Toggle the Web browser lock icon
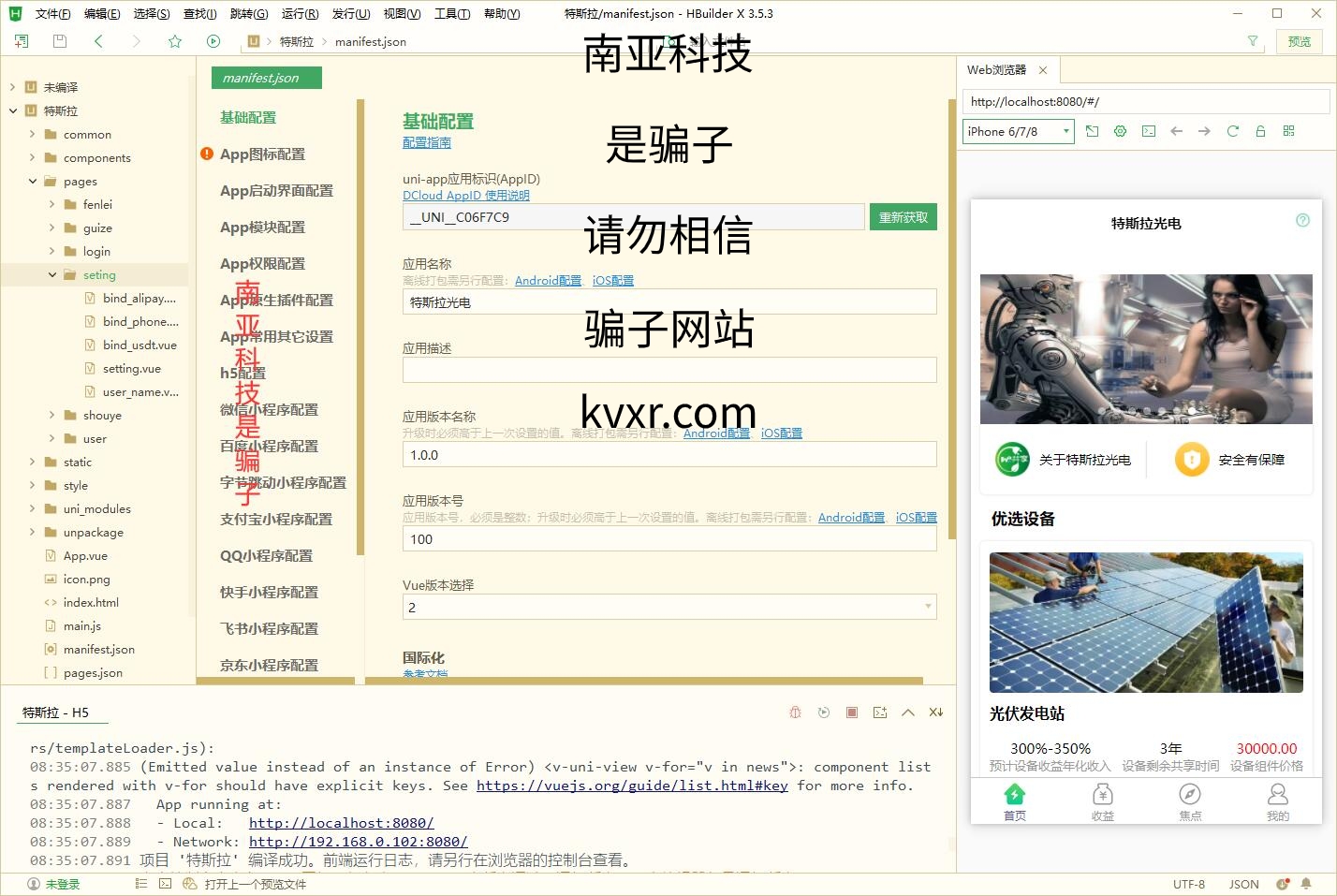The height and width of the screenshot is (896, 1337). pos(1261,131)
